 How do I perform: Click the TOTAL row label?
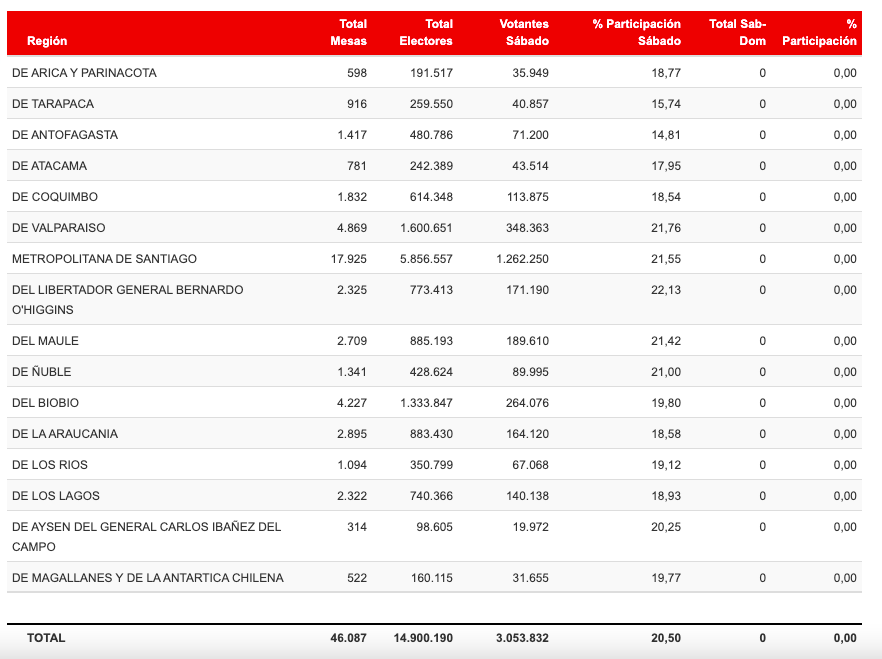(46, 638)
